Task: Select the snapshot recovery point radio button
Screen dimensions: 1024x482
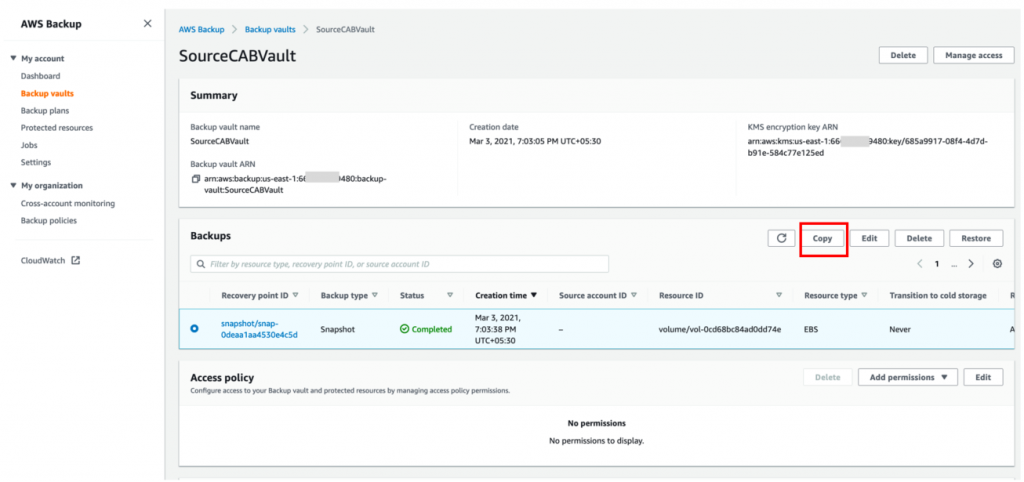Action: click(194, 329)
